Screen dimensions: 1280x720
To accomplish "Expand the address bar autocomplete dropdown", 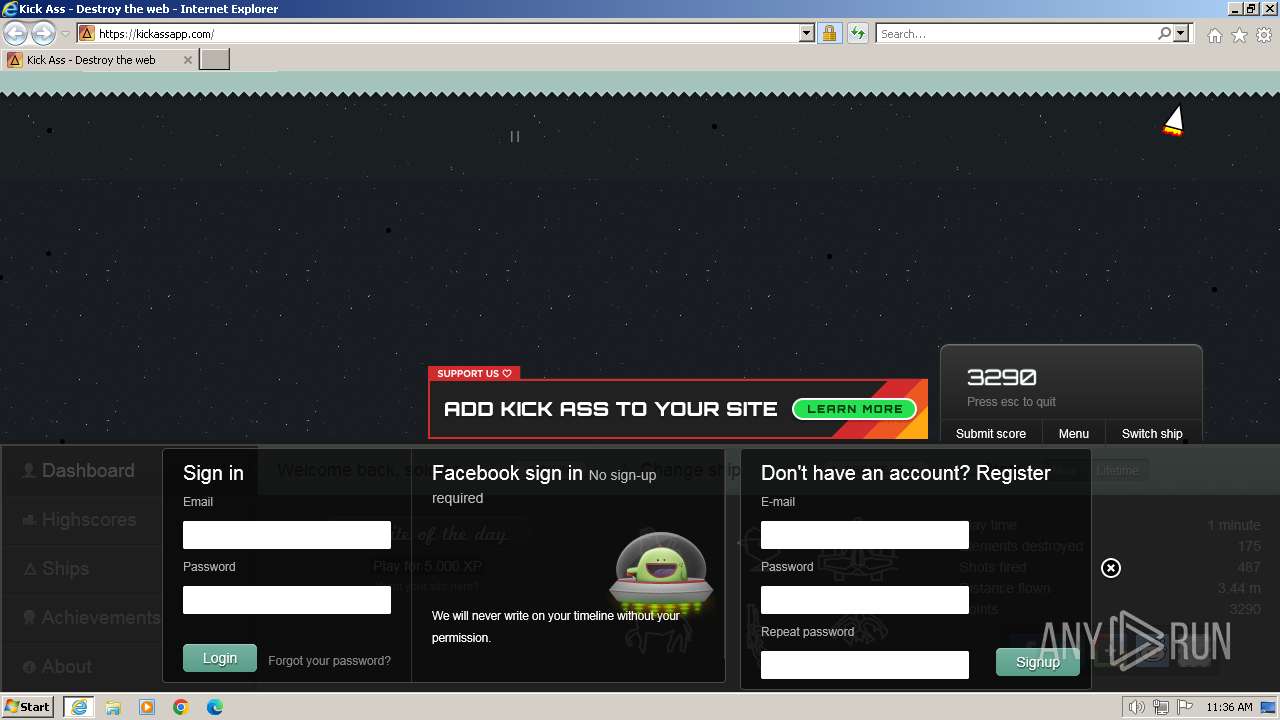I will (x=807, y=33).
